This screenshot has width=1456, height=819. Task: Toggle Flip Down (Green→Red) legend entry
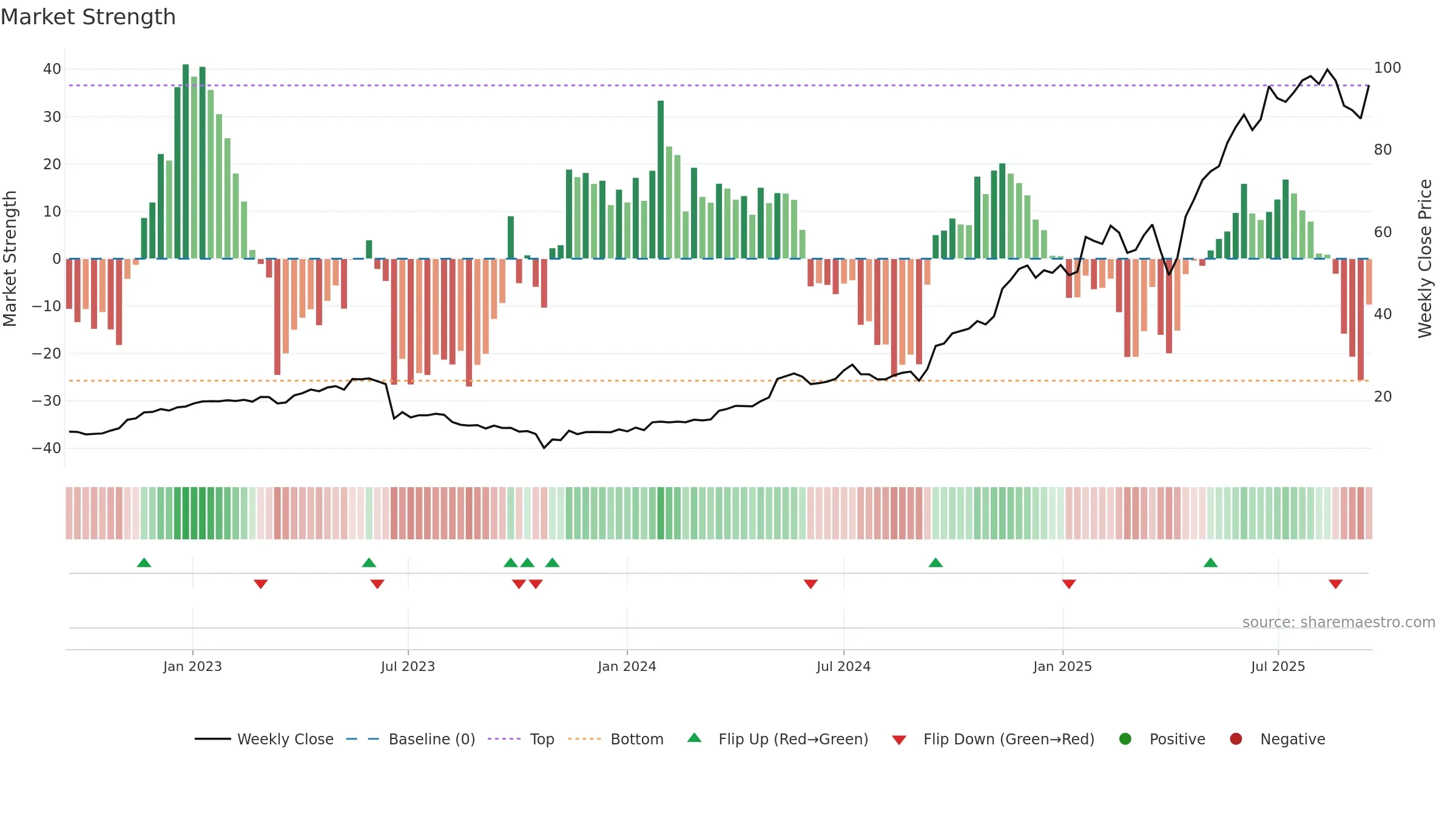pyautogui.click(x=993, y=739)
